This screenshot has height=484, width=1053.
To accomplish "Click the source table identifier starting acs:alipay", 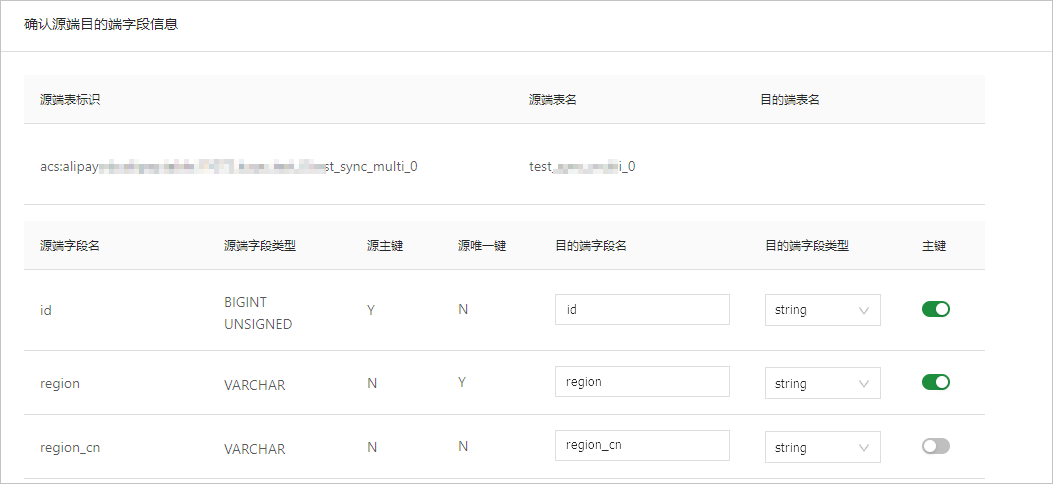I will (229, 166).
